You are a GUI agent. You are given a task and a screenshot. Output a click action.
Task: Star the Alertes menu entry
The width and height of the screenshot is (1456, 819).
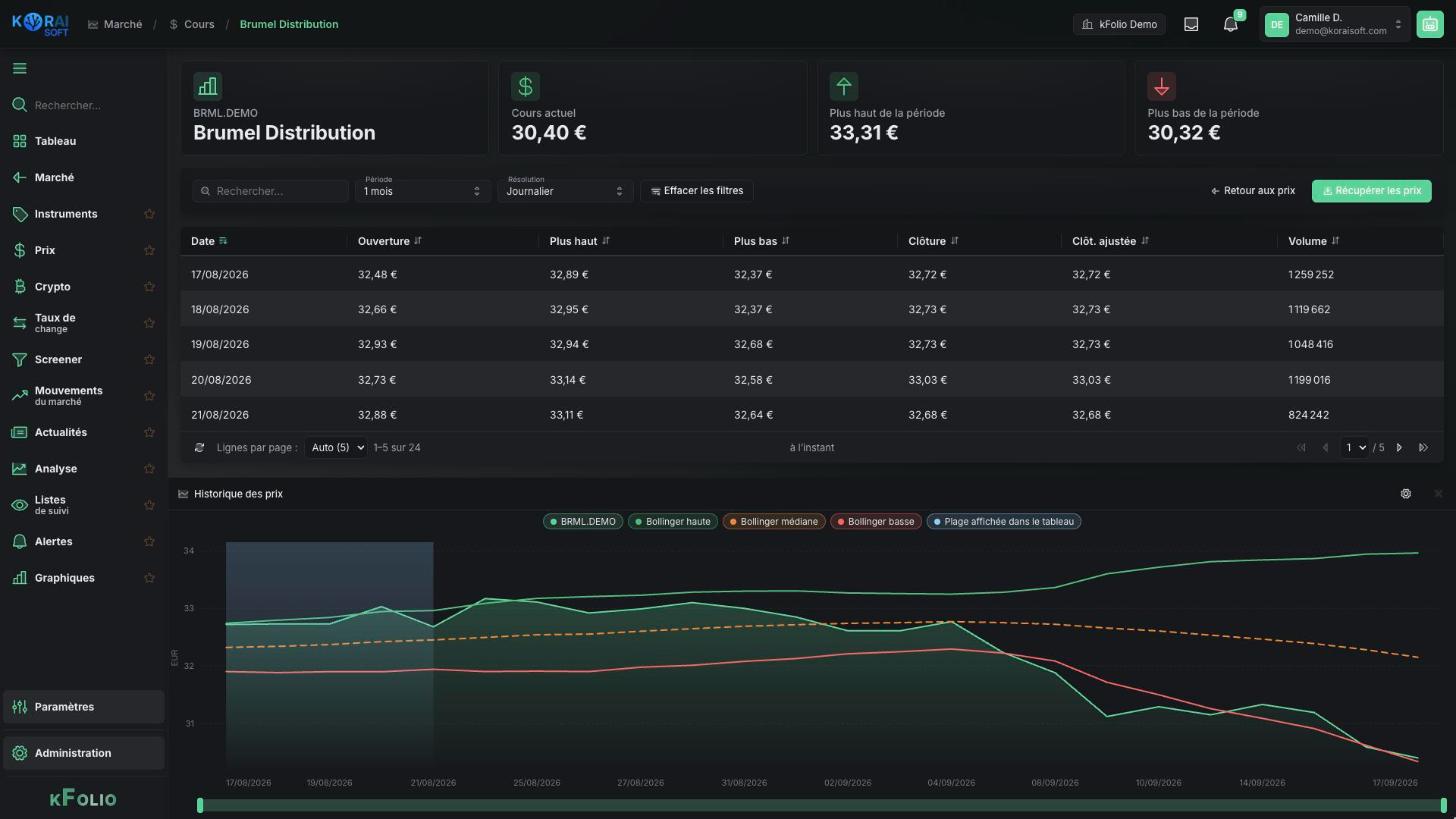(x=149, y=542)
